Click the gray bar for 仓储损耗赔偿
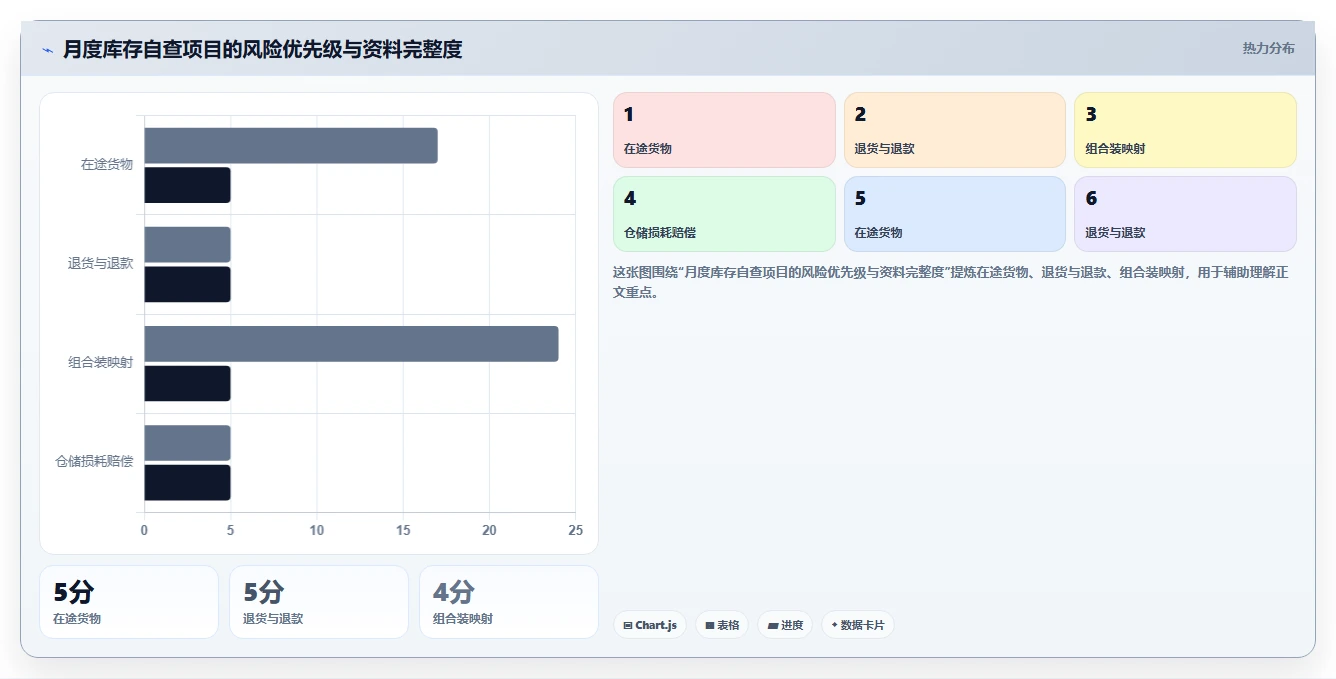This screenshot has width=1336, height=679. (188, 443)
